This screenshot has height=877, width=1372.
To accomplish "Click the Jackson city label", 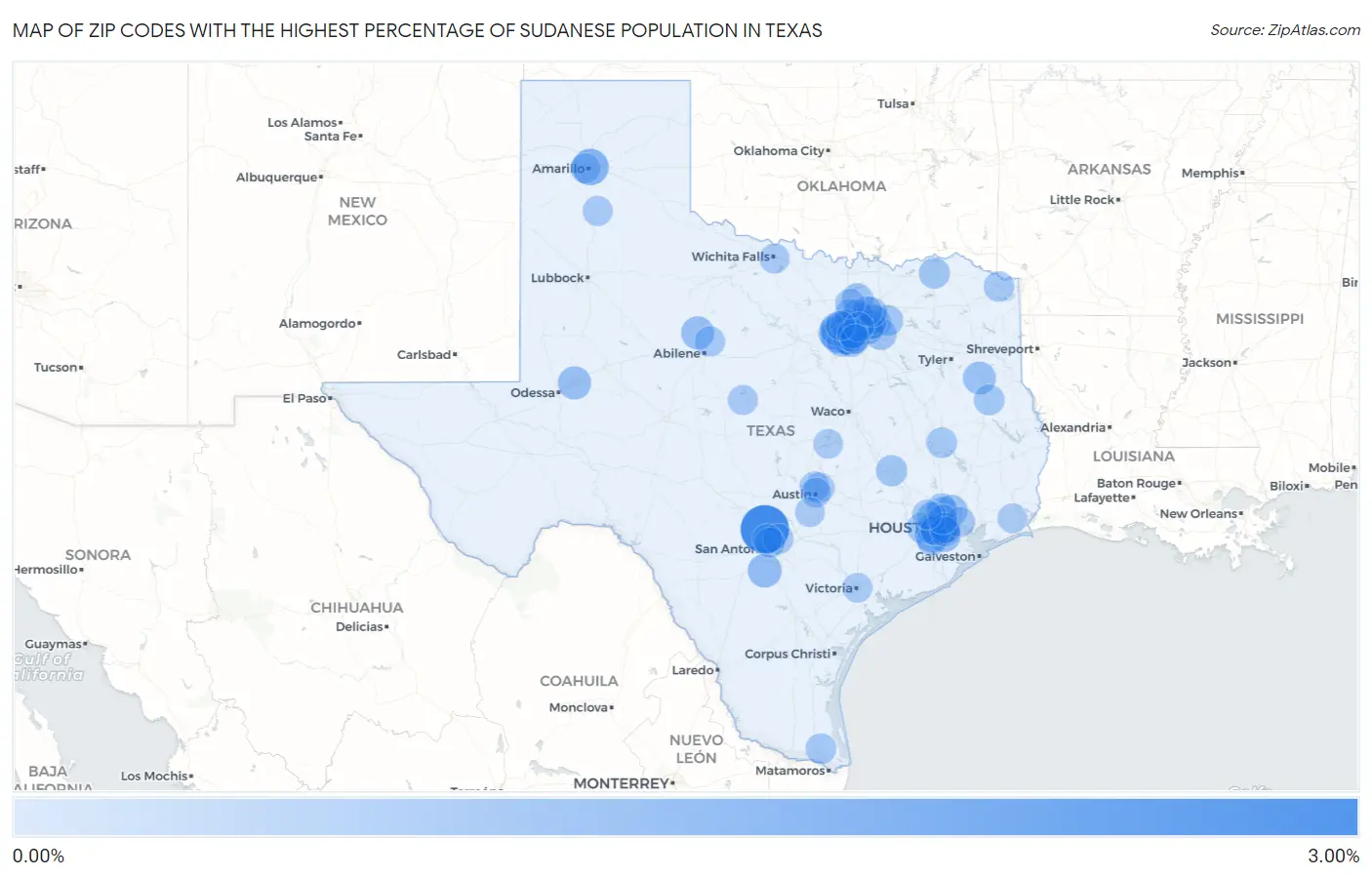I will pos(1206,363).
